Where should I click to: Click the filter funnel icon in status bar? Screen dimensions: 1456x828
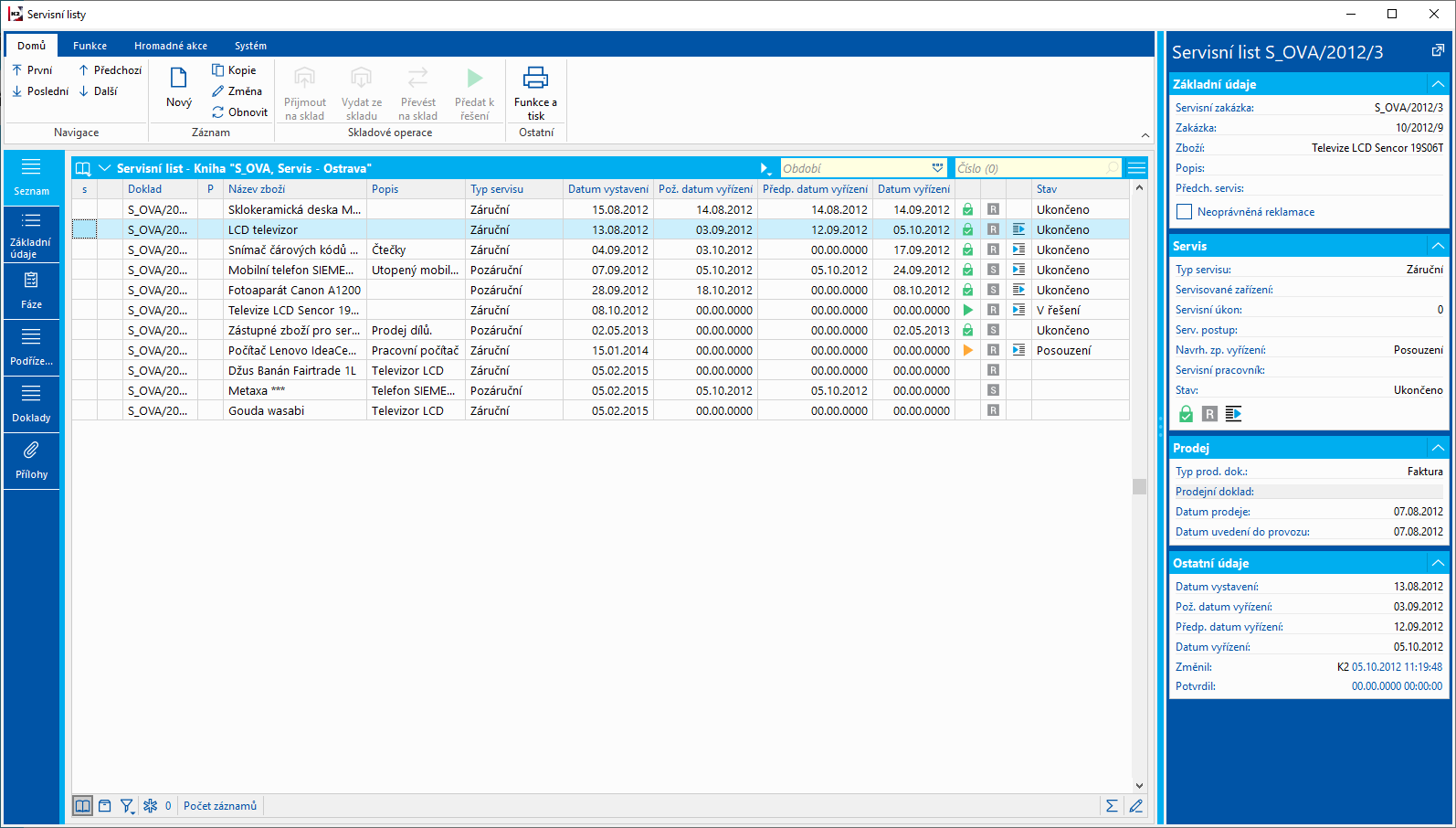click(x=127, y=806)
